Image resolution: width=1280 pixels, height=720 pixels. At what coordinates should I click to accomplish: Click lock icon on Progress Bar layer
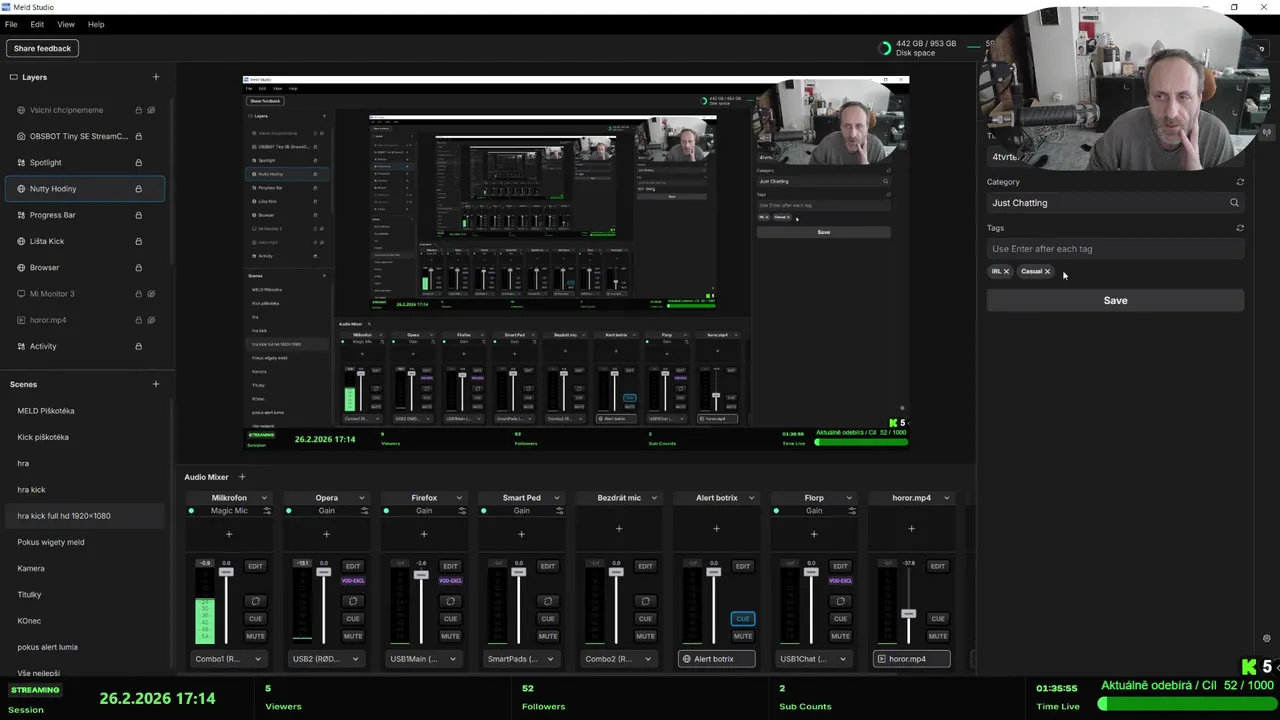click(138, 215)
